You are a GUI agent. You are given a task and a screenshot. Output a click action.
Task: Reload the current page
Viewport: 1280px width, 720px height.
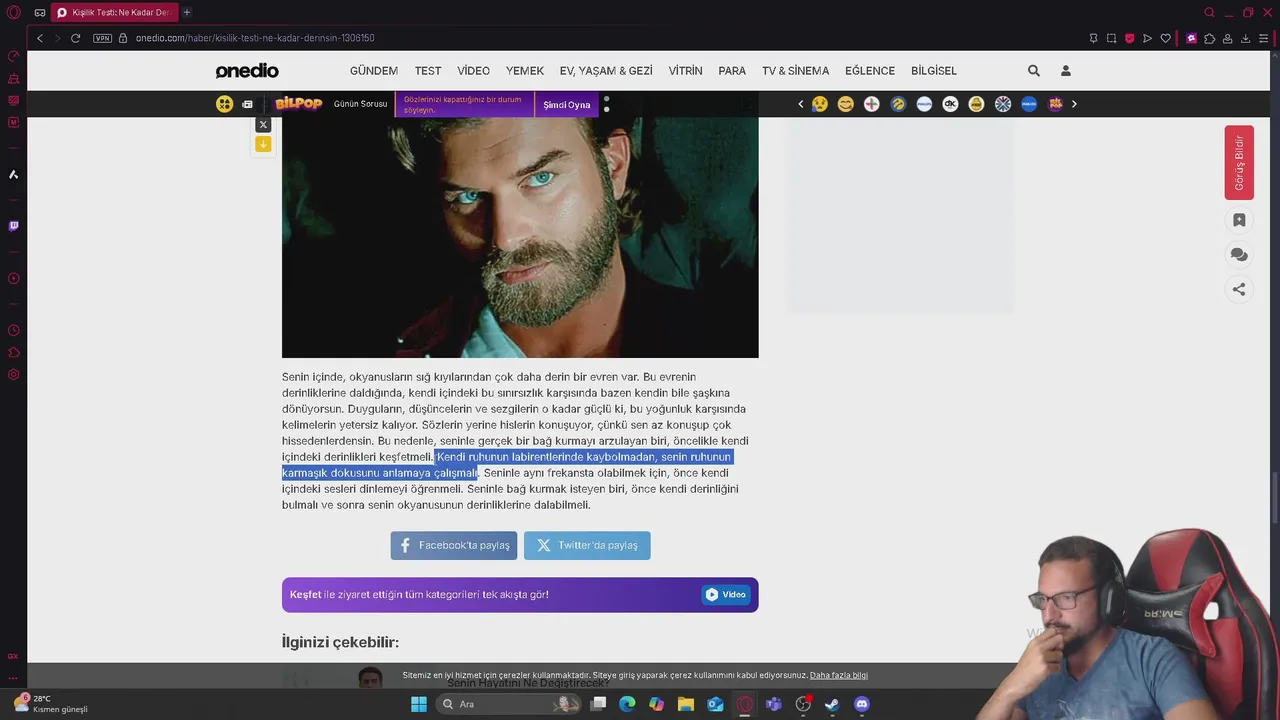[75, 38]
